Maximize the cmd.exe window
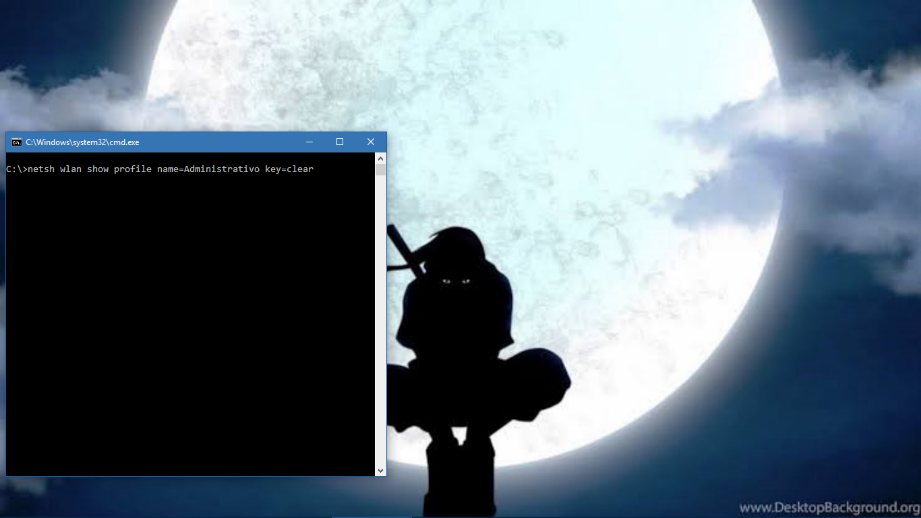Image resolution: width=921 pixels, height=518 pixels. pos(340,142)
